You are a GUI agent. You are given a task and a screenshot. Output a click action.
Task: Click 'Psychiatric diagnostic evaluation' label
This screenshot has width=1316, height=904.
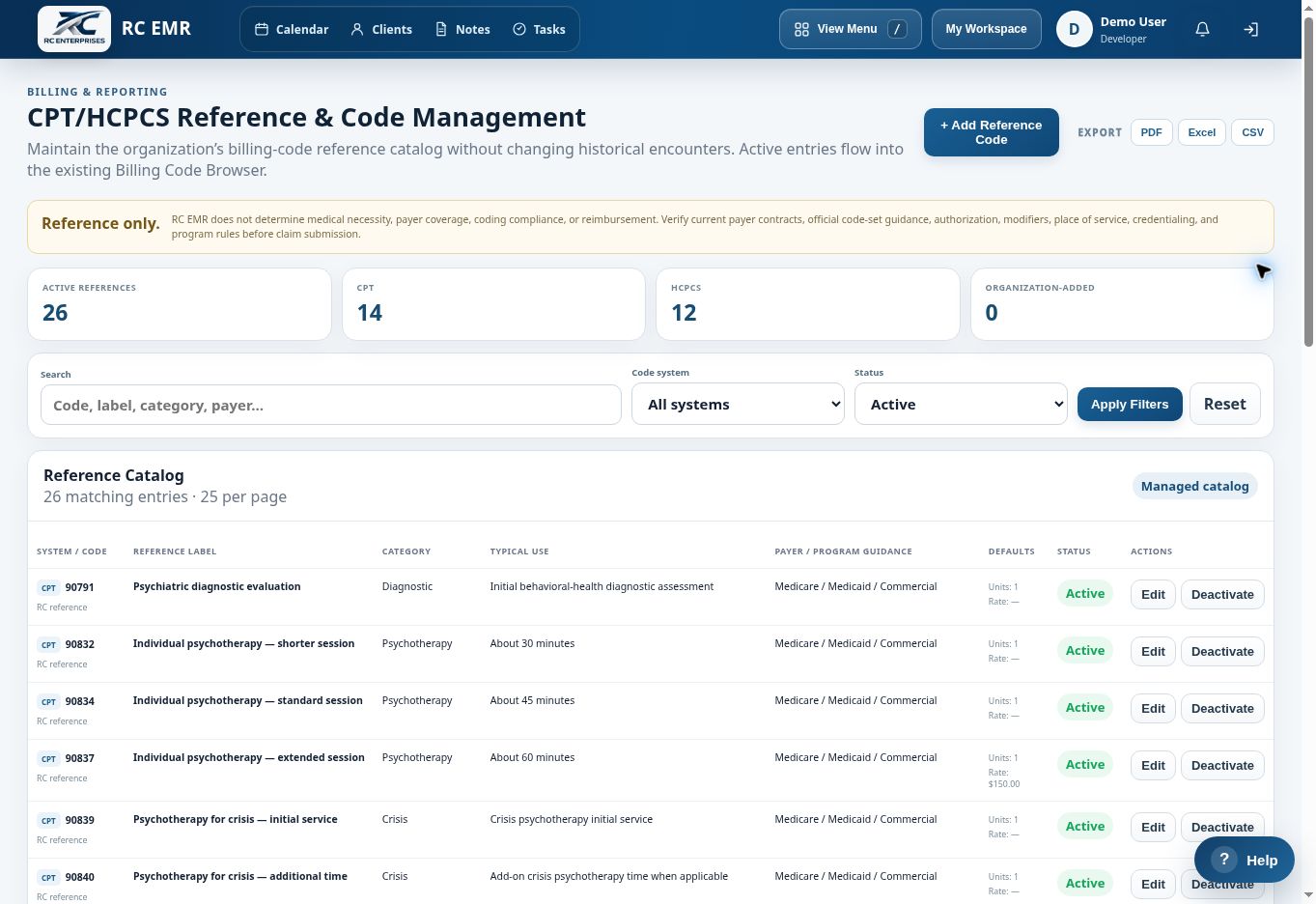click(216, 586)
